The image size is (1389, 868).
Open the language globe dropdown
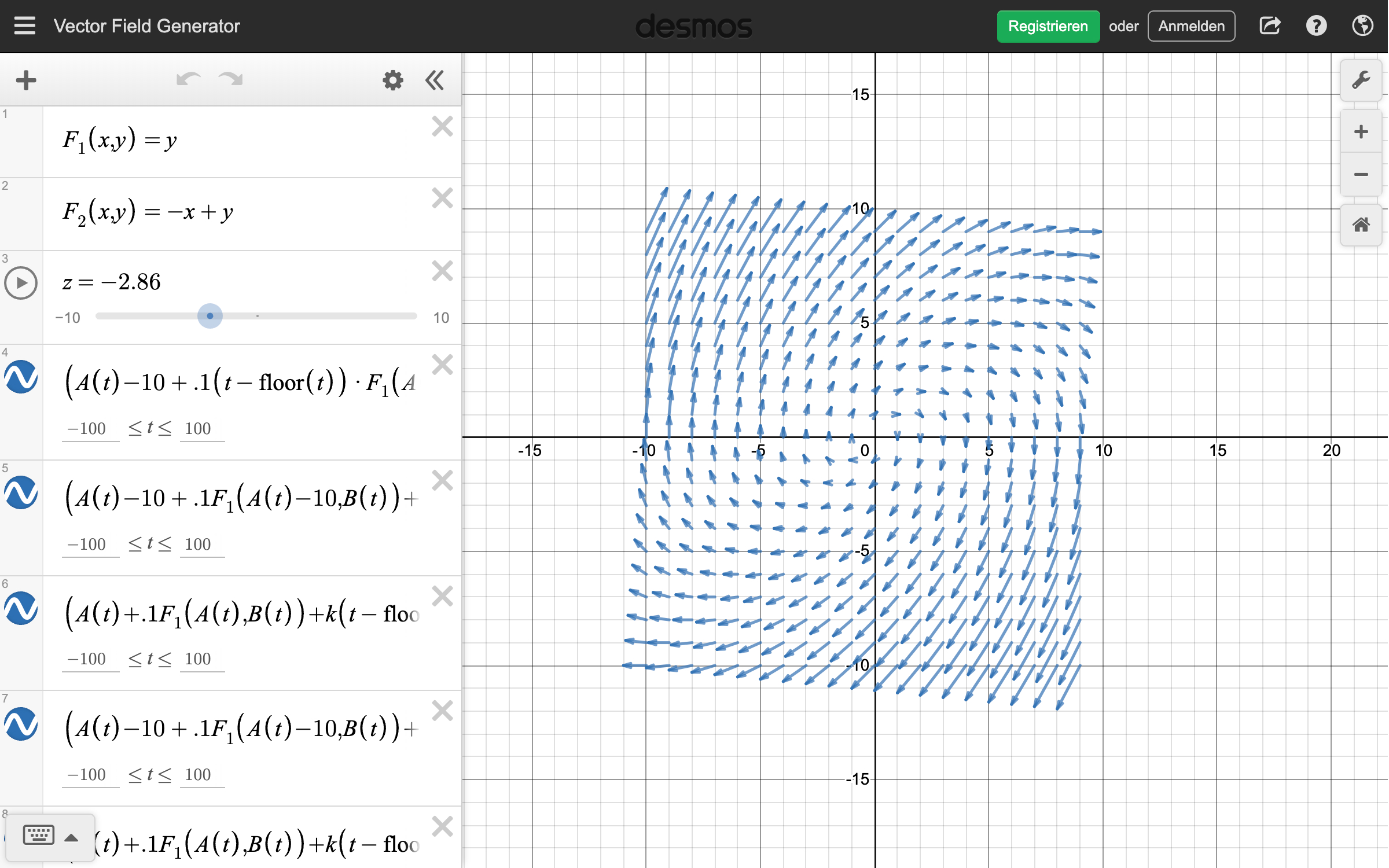1362,26
